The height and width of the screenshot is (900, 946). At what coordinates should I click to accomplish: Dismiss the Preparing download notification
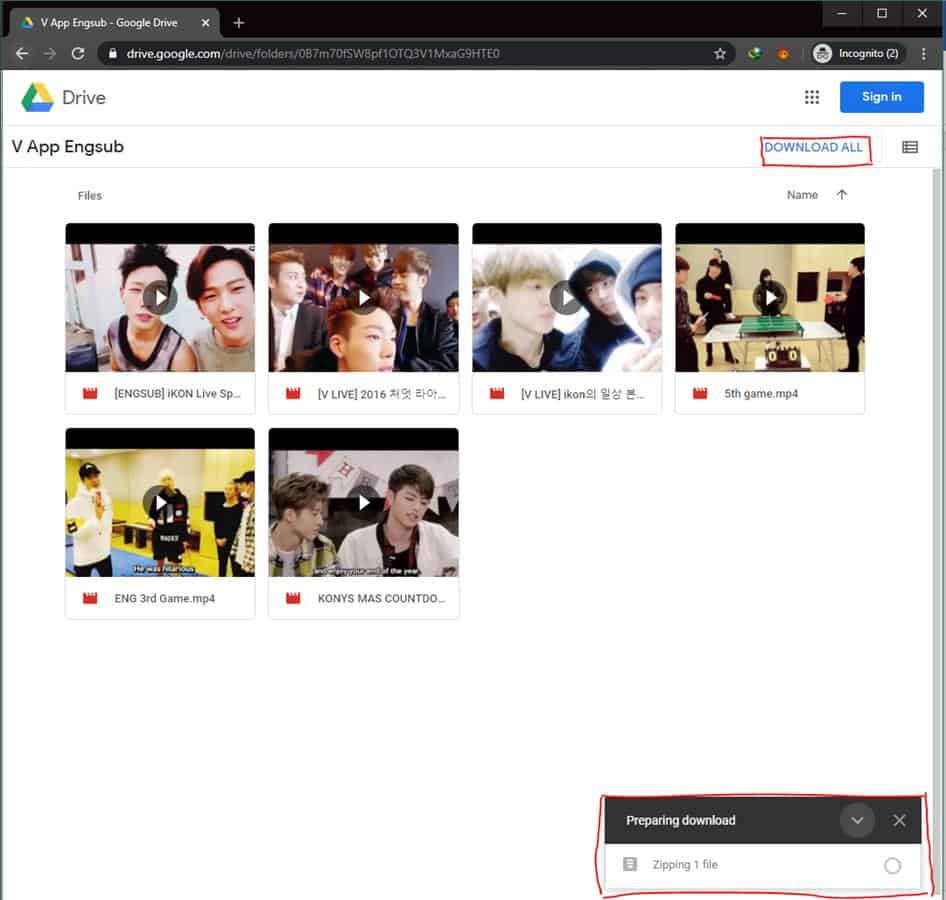pyautogui.click(x=900, y=820)
